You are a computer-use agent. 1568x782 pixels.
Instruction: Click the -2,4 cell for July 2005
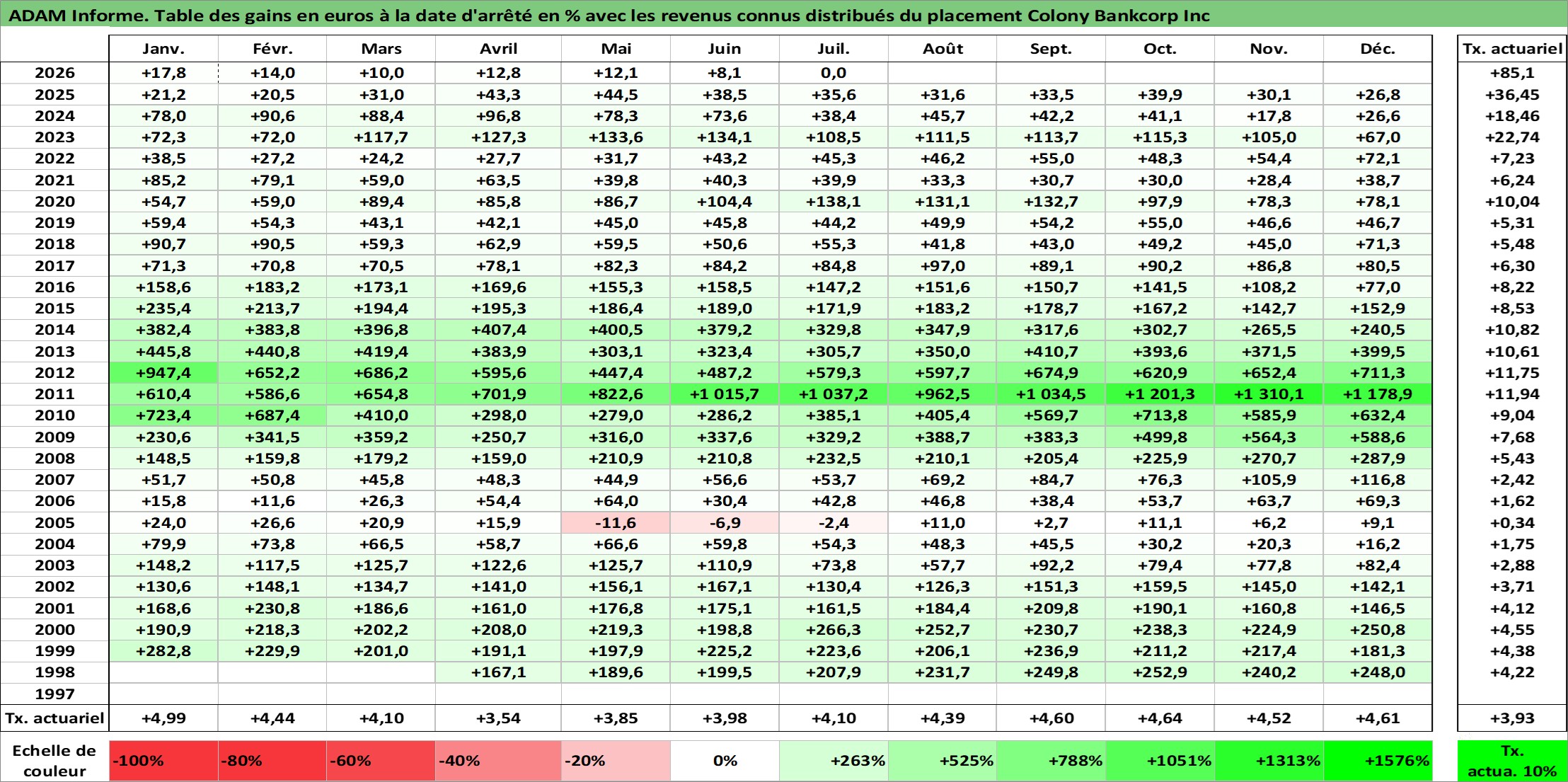tap(834, 523)
